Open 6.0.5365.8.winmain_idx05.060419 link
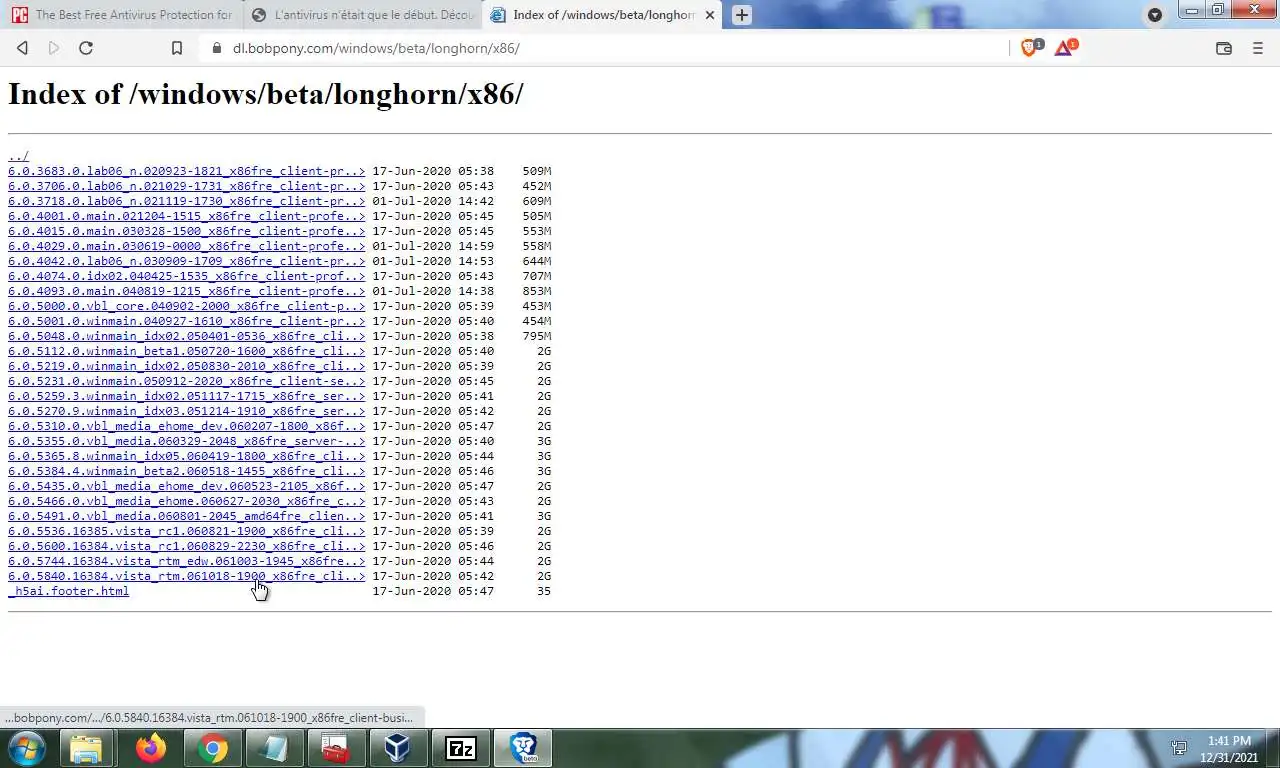 [x=187, y=456]
